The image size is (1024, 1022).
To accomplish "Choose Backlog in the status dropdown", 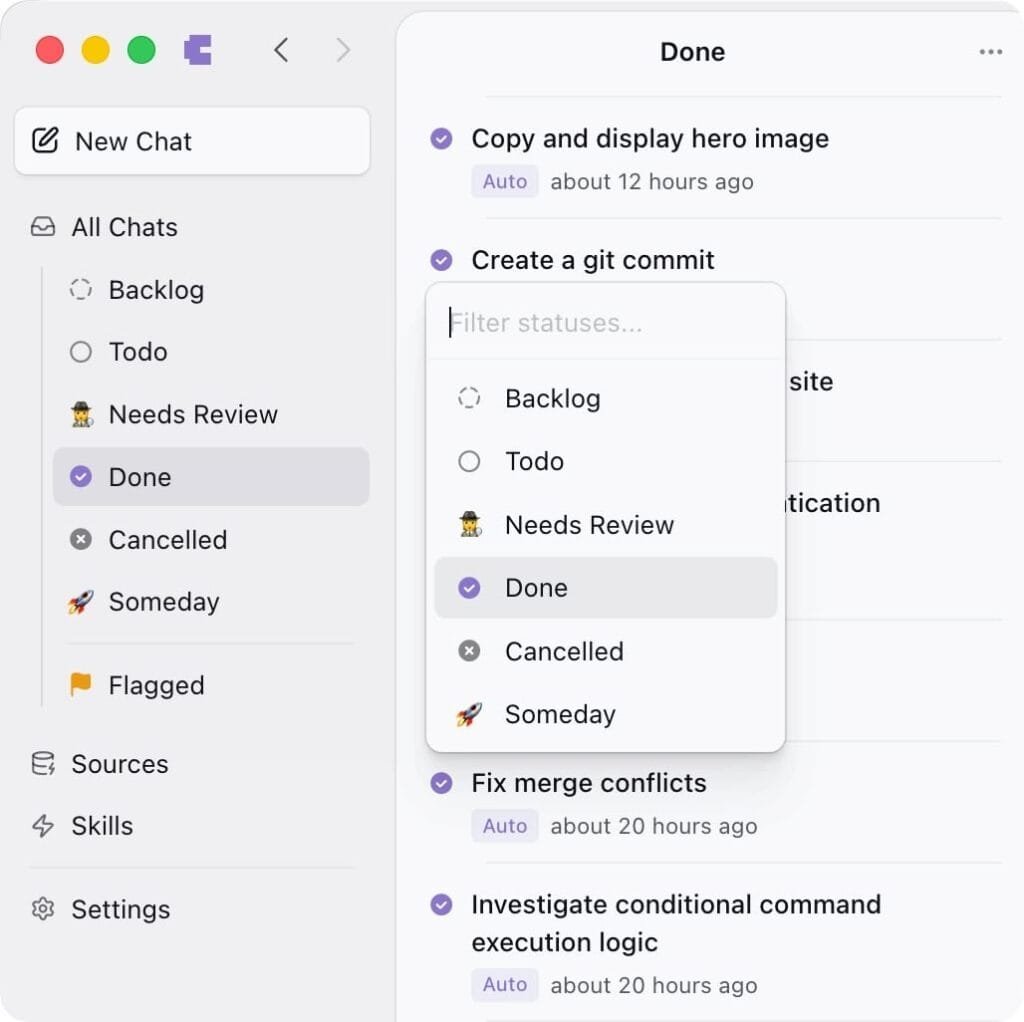I will coord(552,398).
